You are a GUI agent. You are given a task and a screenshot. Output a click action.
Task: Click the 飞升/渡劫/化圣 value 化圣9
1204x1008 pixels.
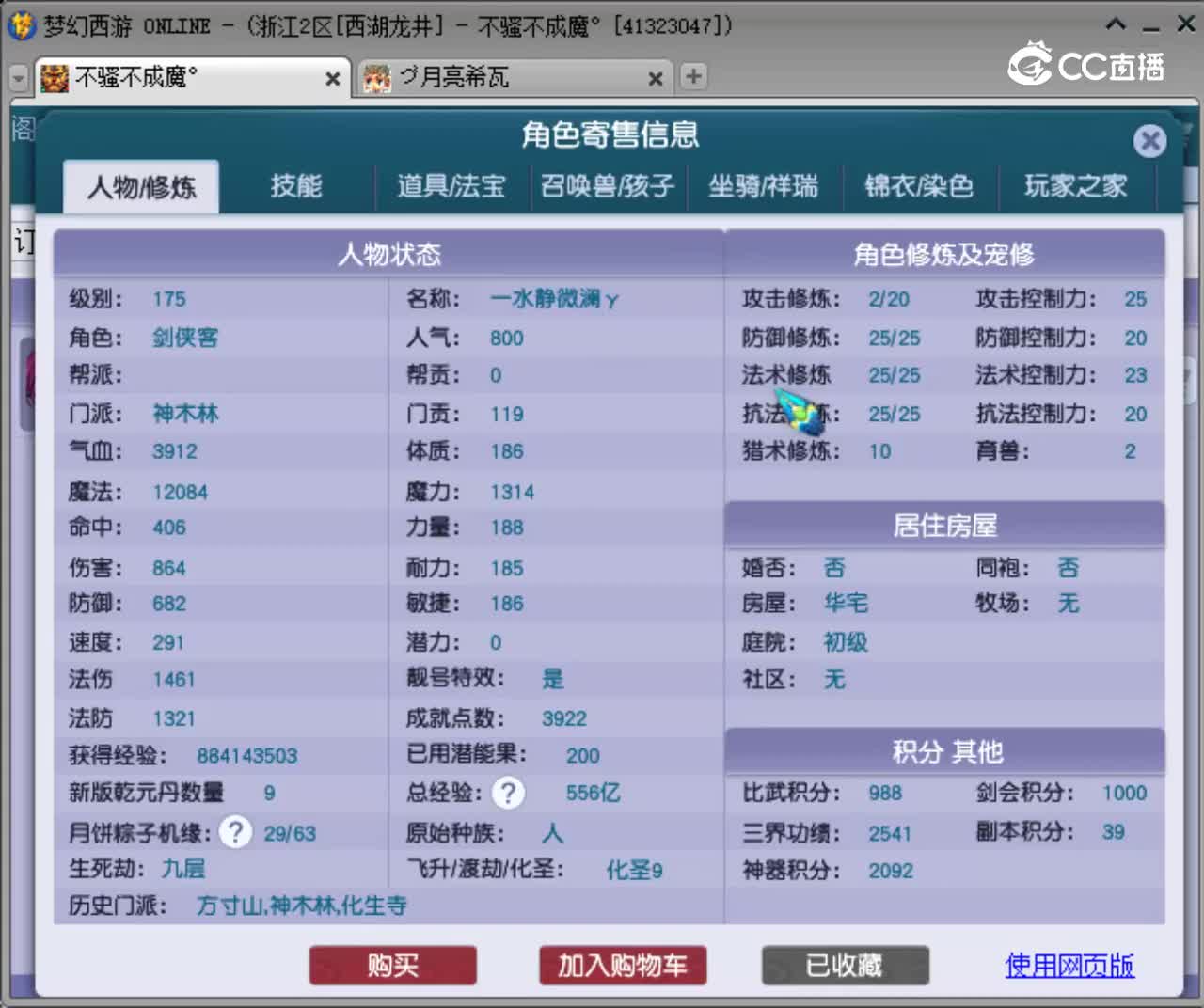point(634,871)
